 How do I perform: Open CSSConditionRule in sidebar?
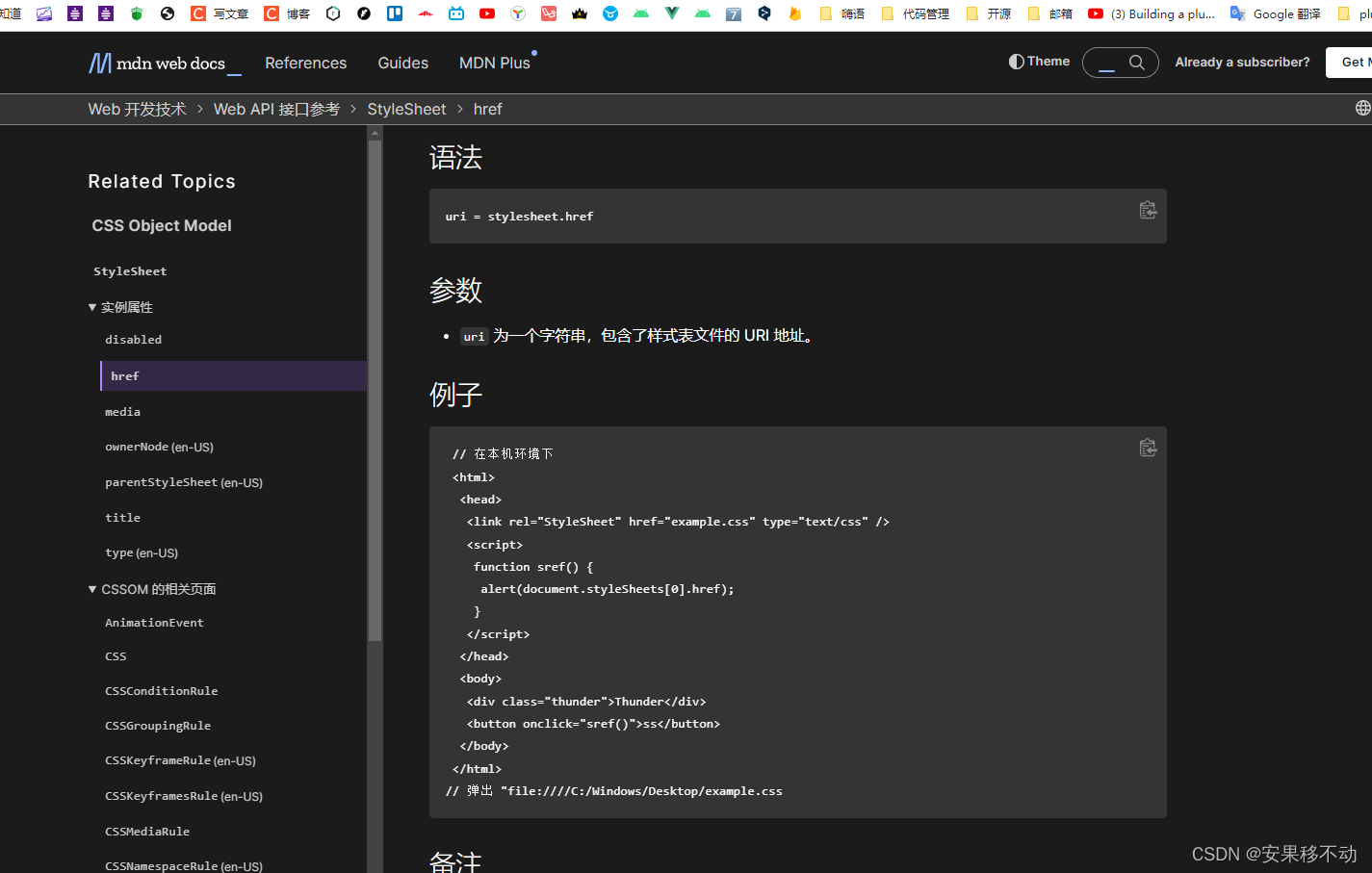pos(161,691)
